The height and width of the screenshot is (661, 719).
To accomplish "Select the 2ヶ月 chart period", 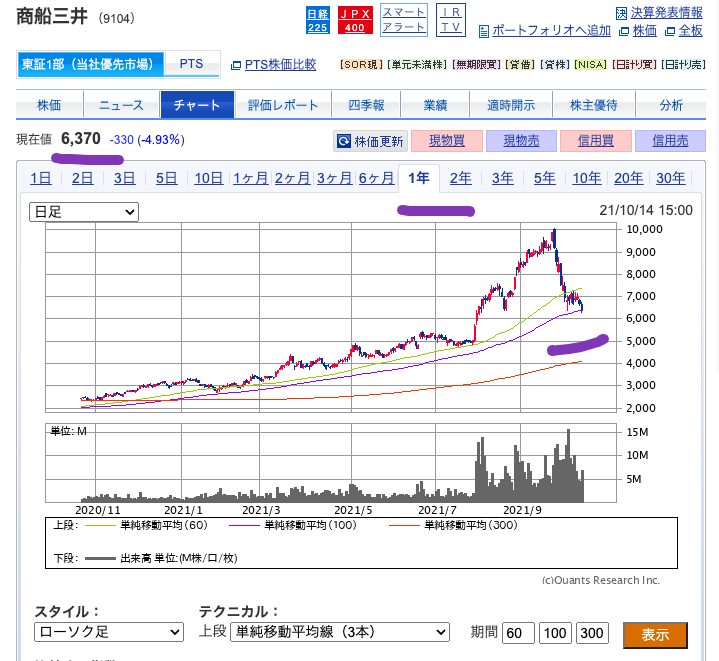I will coord(293,178).
